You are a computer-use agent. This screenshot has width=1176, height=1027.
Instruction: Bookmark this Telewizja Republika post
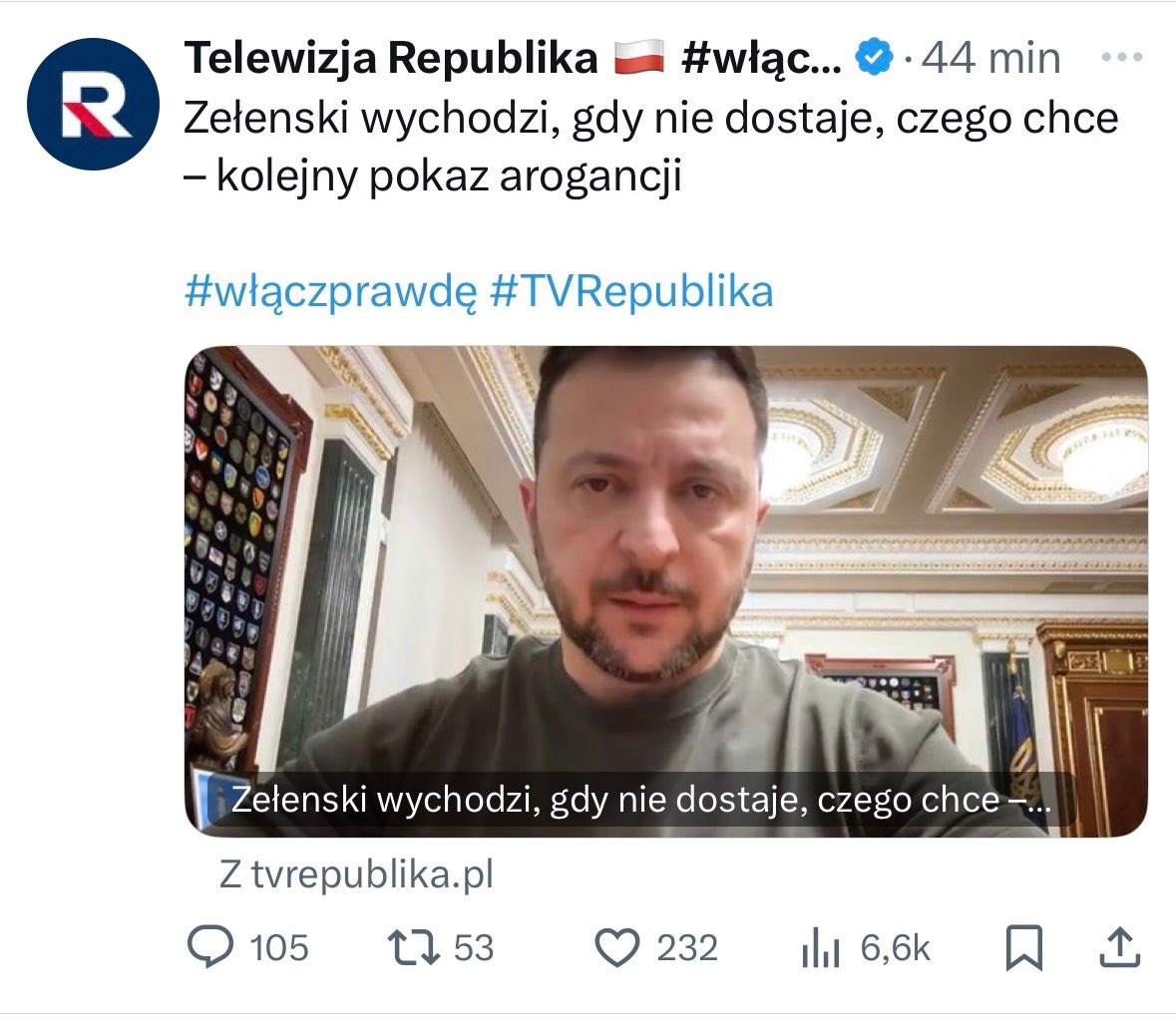coord(1023,947)
